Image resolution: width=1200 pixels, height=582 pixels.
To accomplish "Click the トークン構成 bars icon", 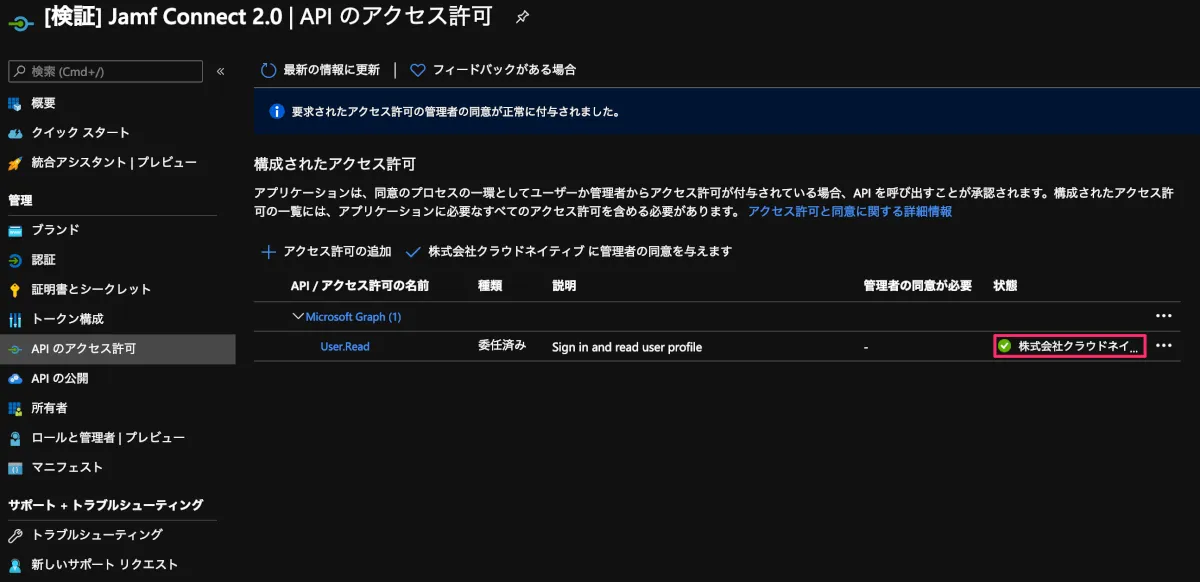I will (15, 320).
